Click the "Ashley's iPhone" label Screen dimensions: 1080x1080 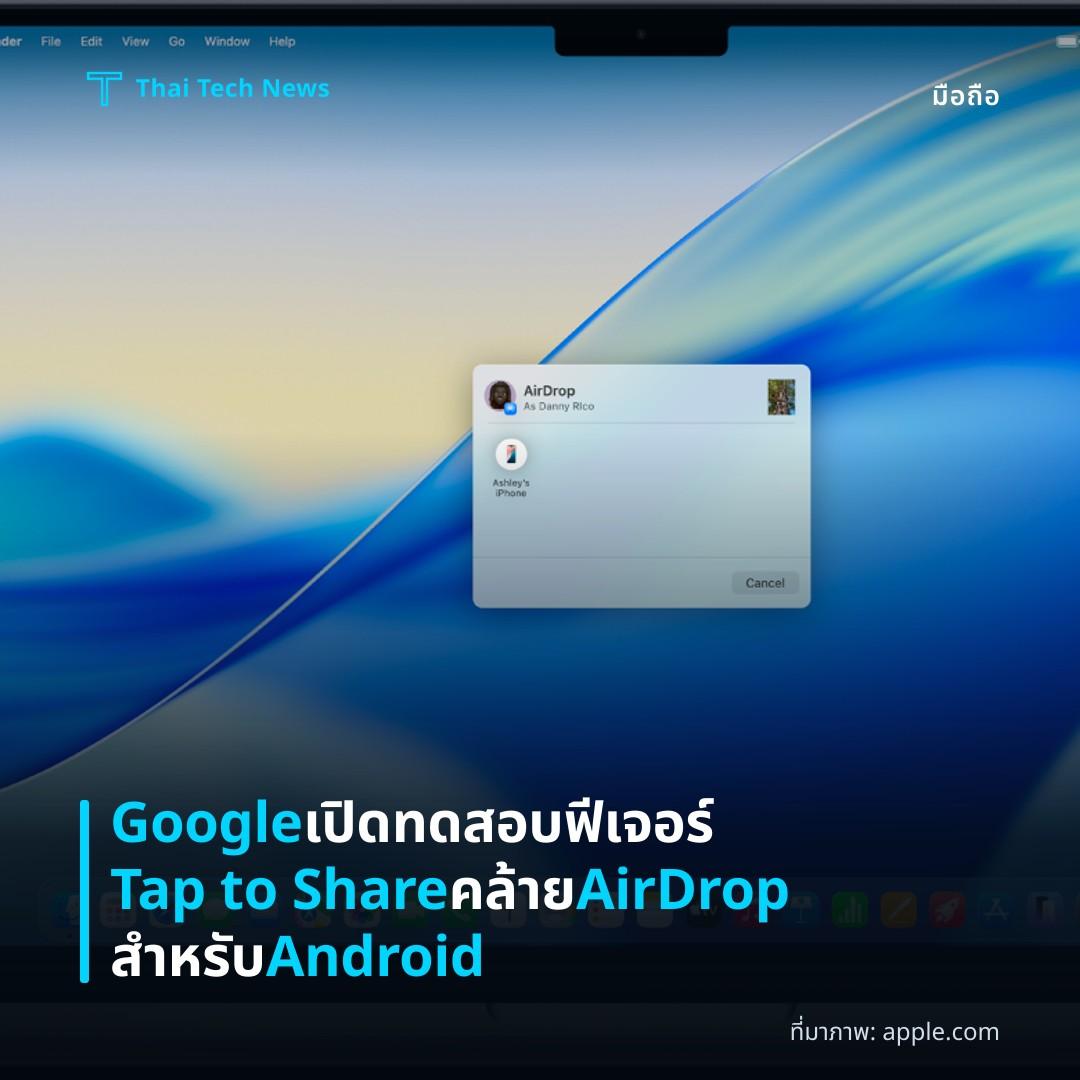click(511, 488)
